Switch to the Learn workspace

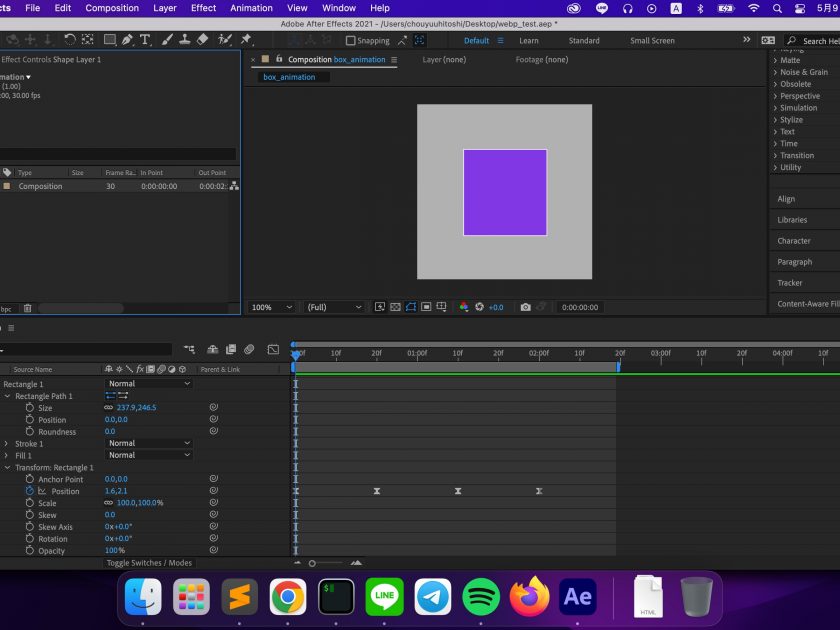(528, 41)
